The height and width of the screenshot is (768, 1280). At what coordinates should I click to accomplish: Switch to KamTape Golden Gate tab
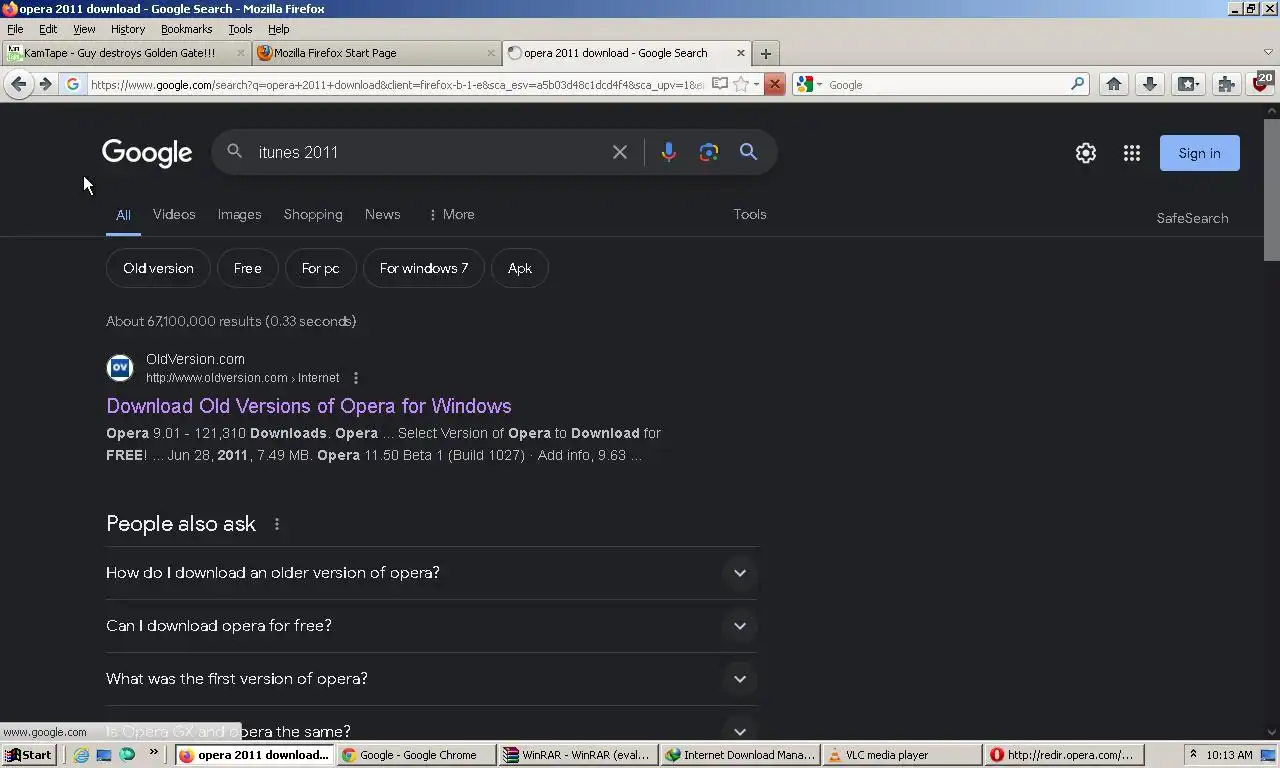click(125, 53)
